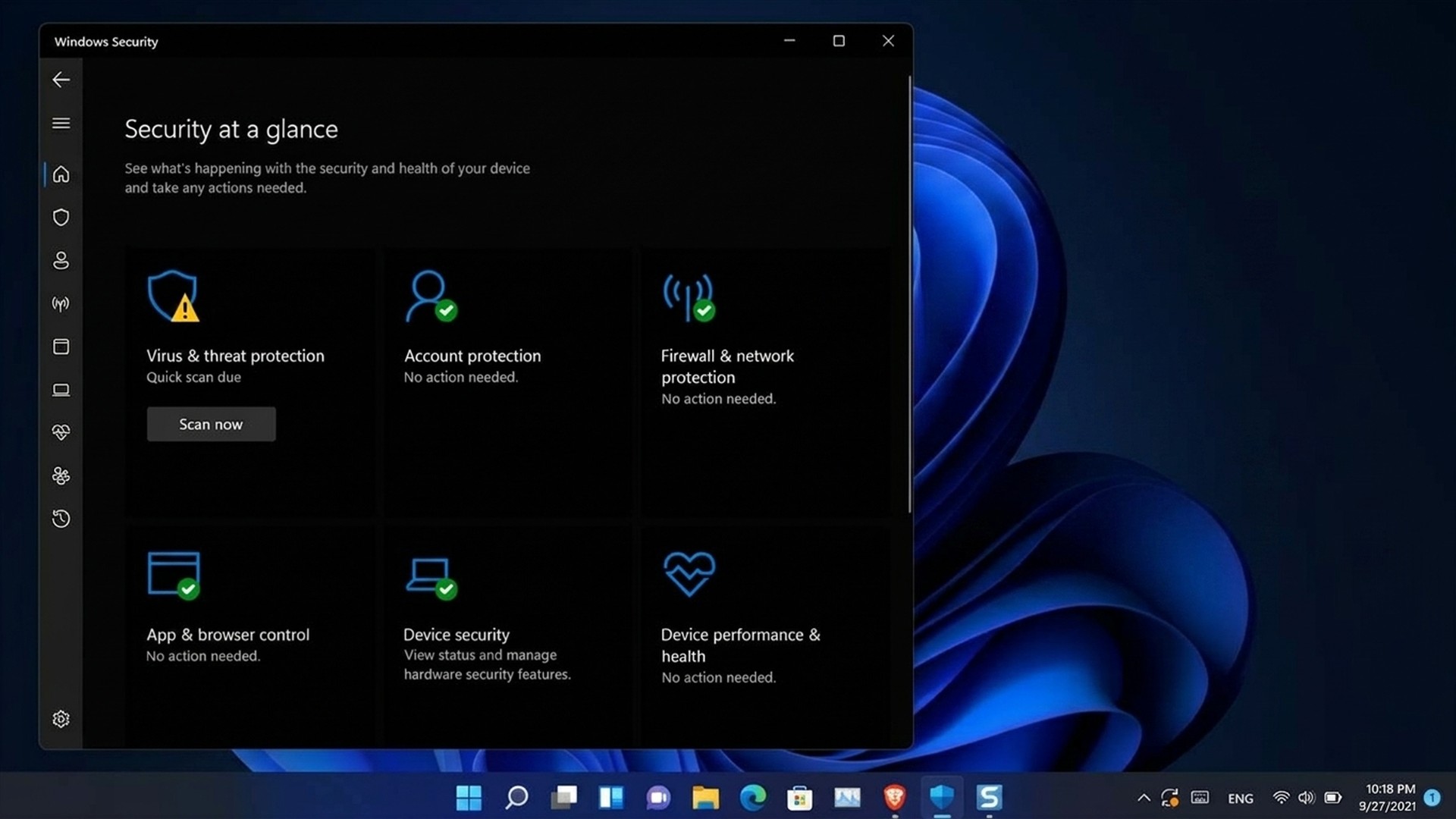Click the Device performance heart tile icon
This screenshot has width=1456, height=819.
point(689,574)
